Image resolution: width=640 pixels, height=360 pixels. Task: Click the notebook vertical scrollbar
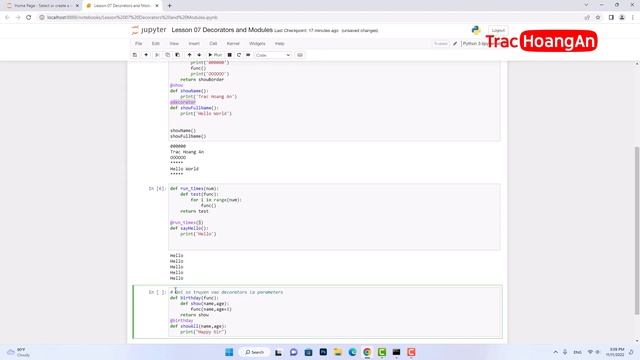pyautogui.click(x=637, y=231)
